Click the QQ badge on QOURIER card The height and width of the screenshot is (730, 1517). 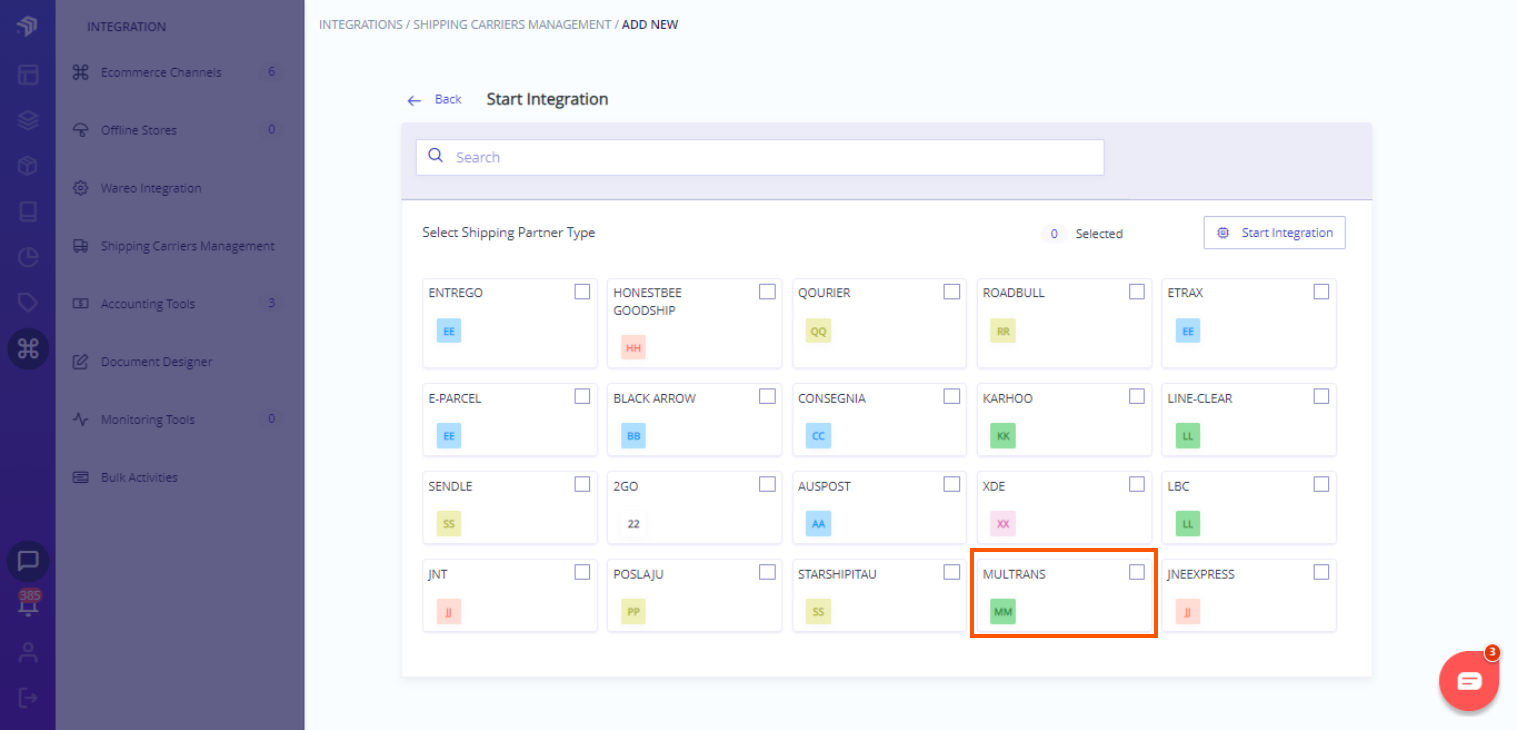pos(818,331)
